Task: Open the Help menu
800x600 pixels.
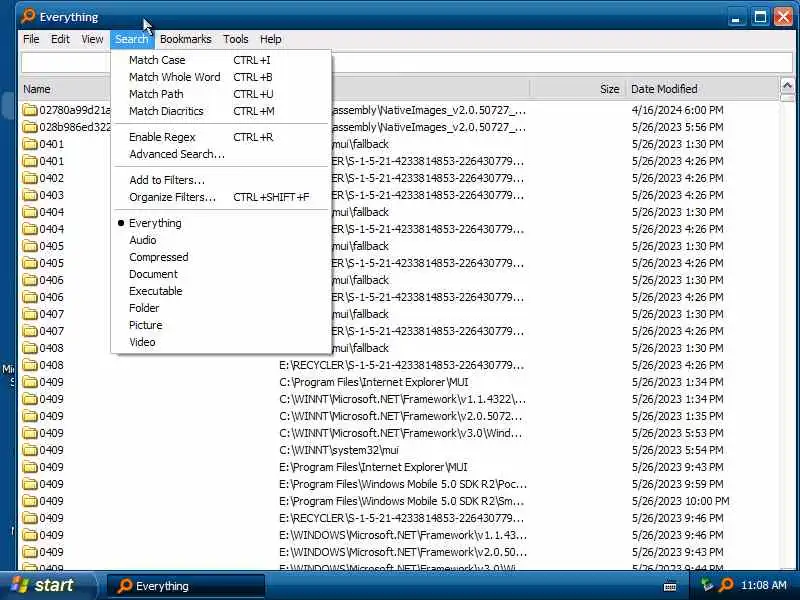Action: click(x=270, y=39)
